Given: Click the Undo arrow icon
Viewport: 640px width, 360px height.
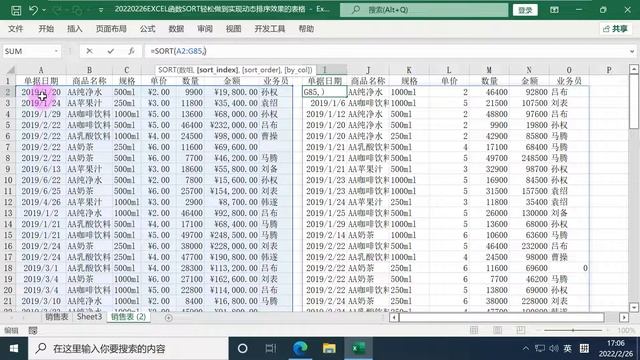Looking at the screenshot, I should click(x=33, y=10).
